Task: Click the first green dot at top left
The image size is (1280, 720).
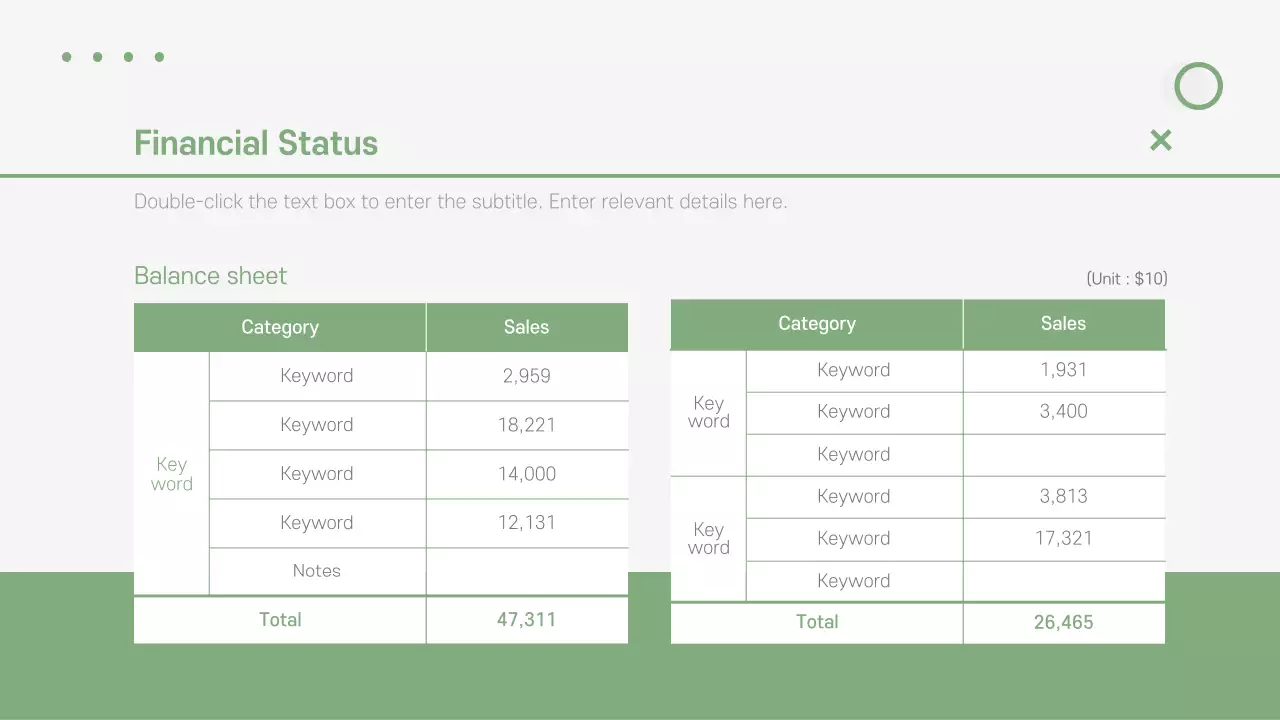Action: (67, 57)
